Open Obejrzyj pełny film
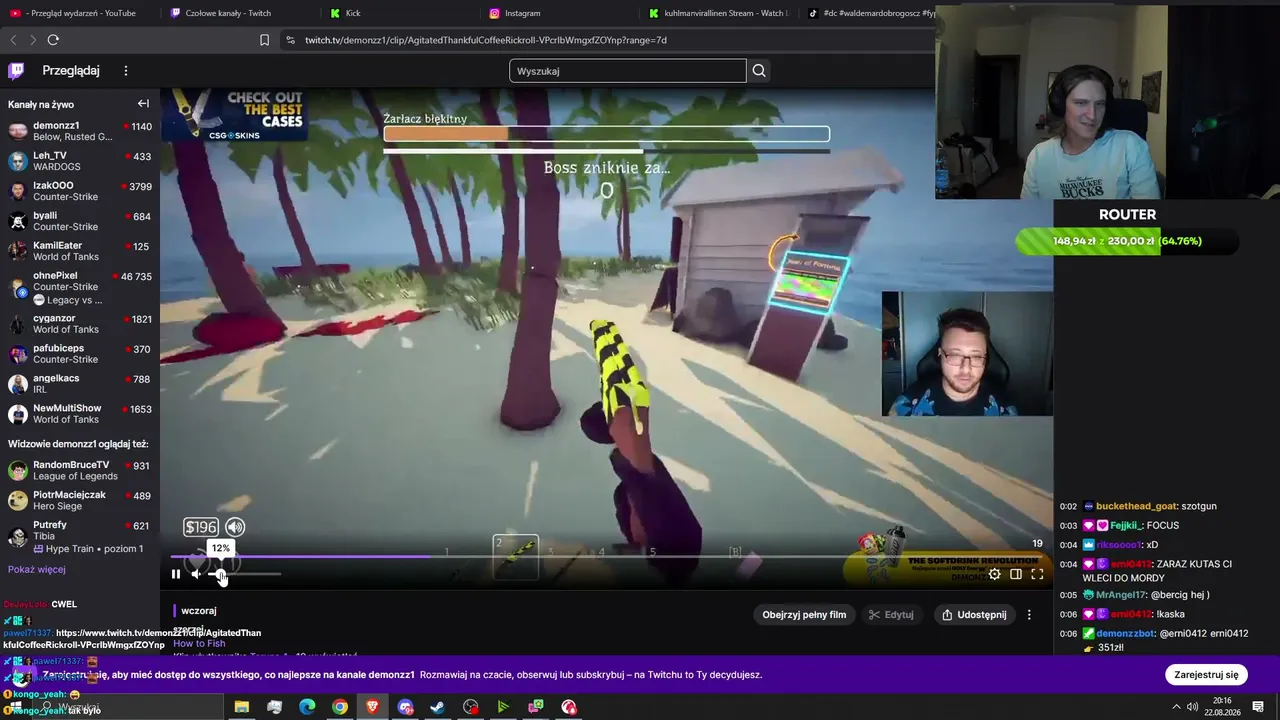 click(804, 615)
